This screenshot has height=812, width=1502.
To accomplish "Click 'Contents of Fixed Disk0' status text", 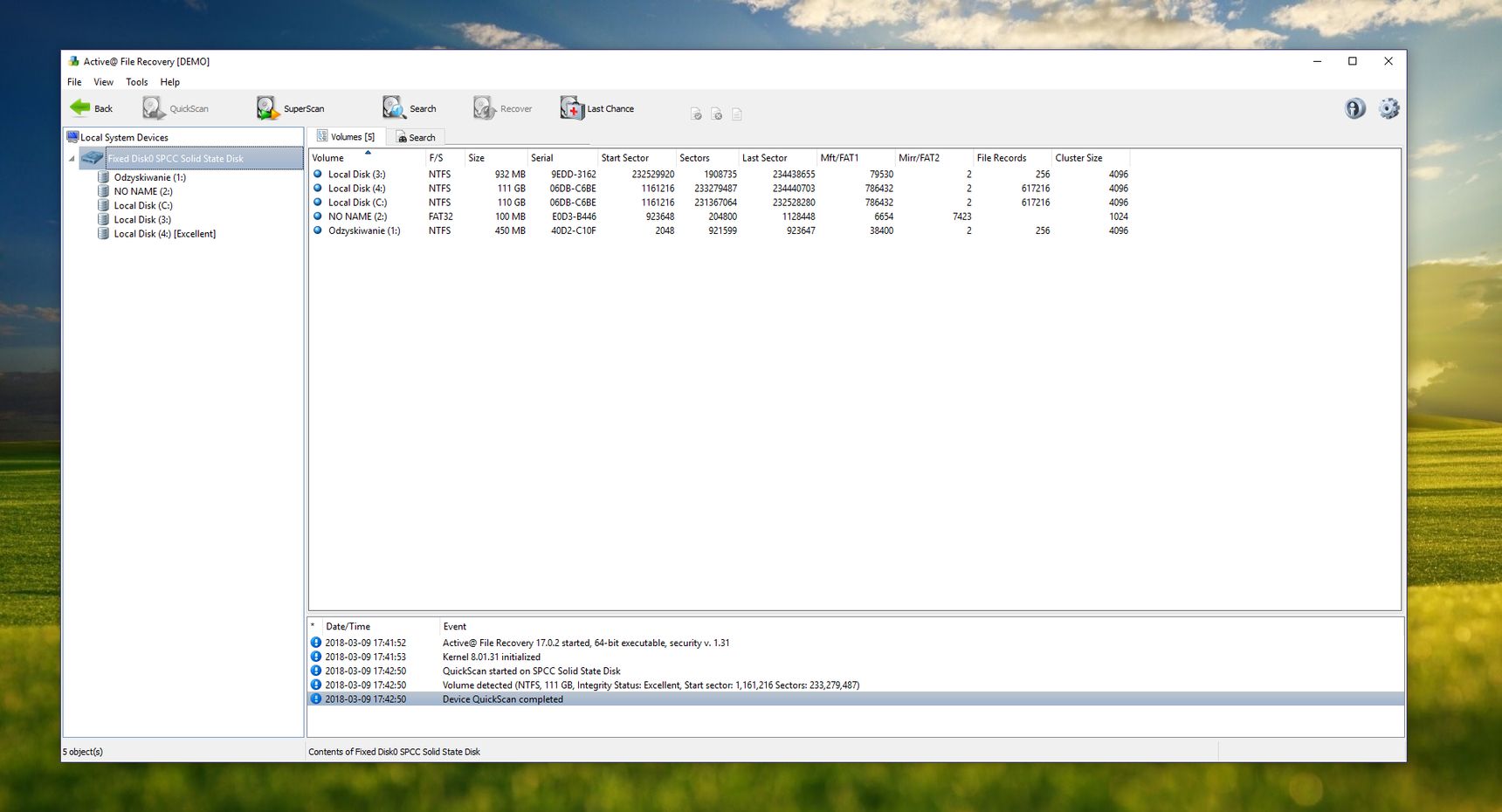I will tap(394, 751).
